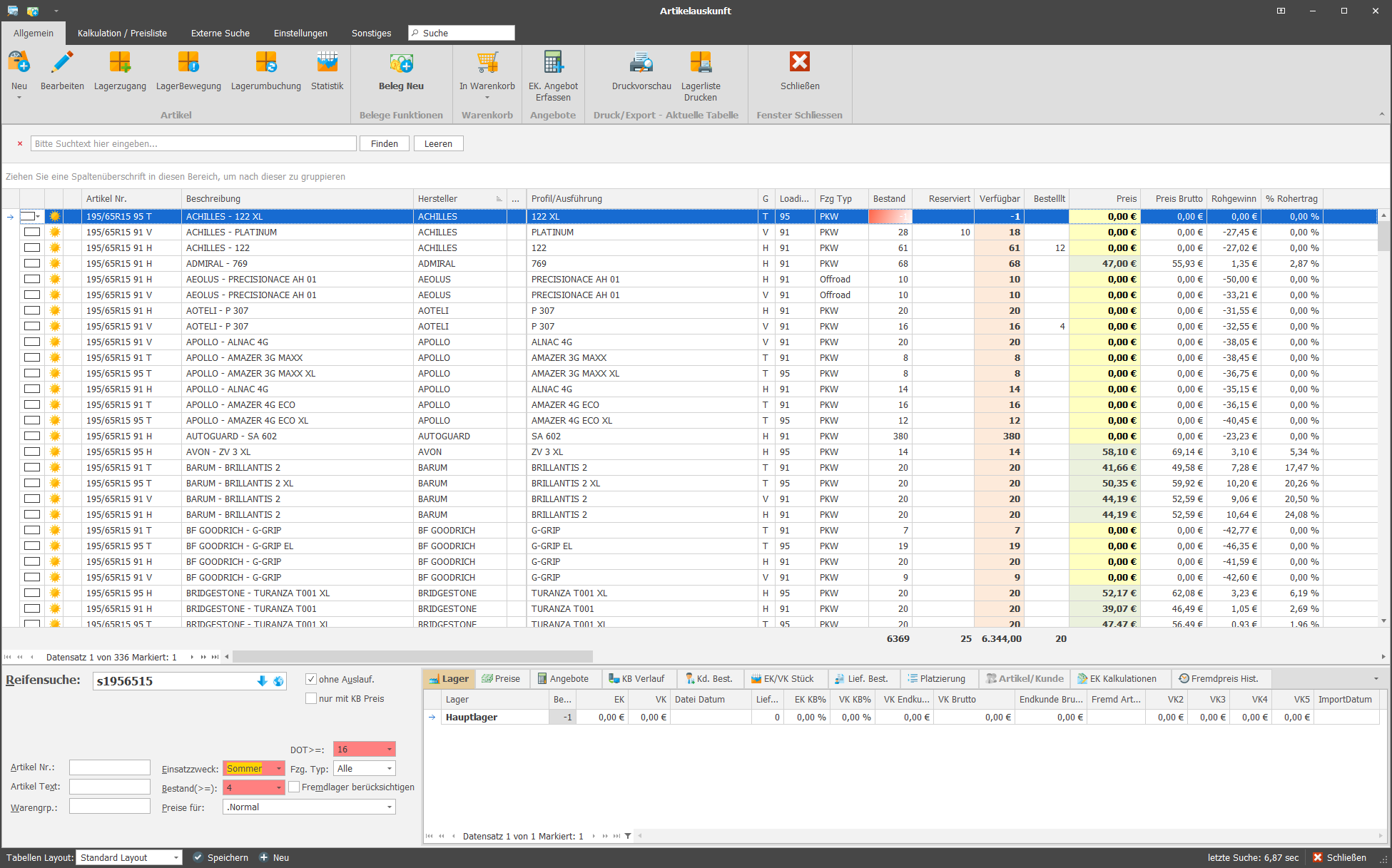The image size is (1392, 868).
Task: Toggle the ohne Auslauf checkbox
Action: coord(311,679)
